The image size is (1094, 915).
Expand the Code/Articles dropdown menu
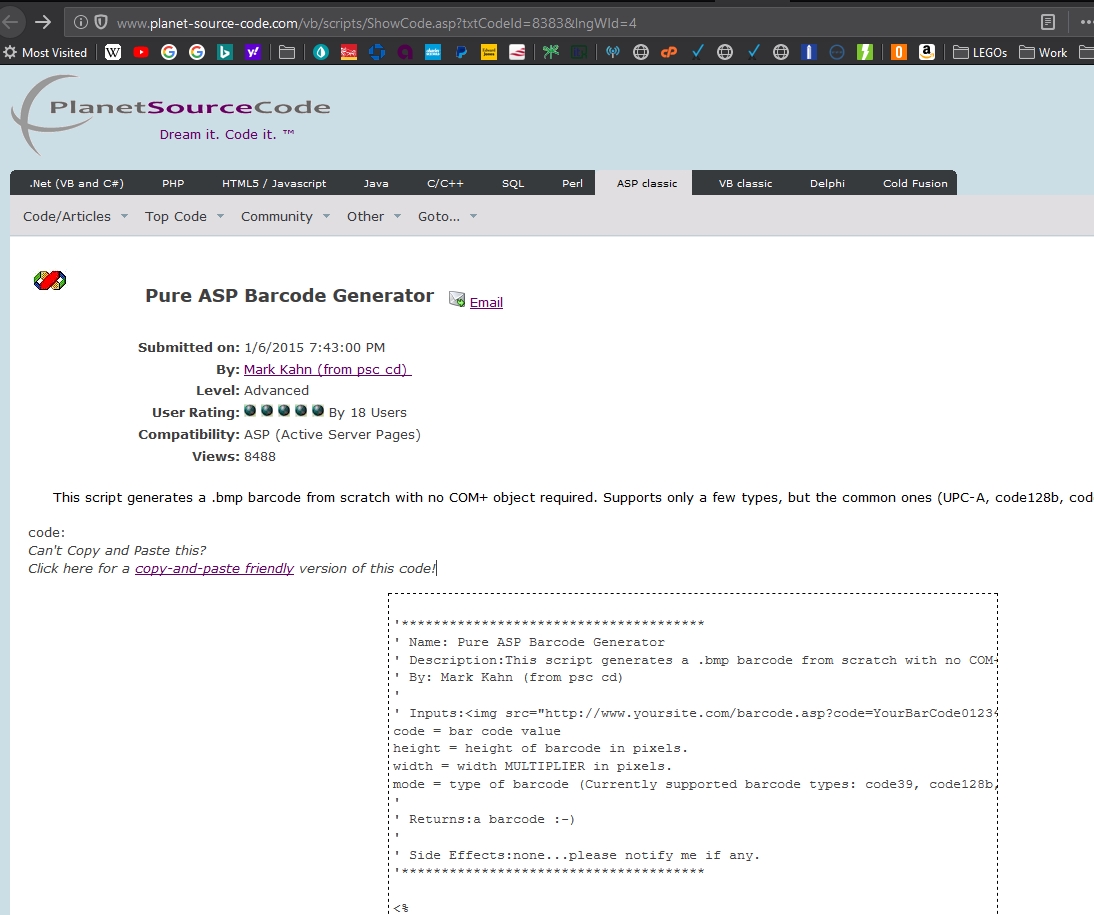[75, 216]
